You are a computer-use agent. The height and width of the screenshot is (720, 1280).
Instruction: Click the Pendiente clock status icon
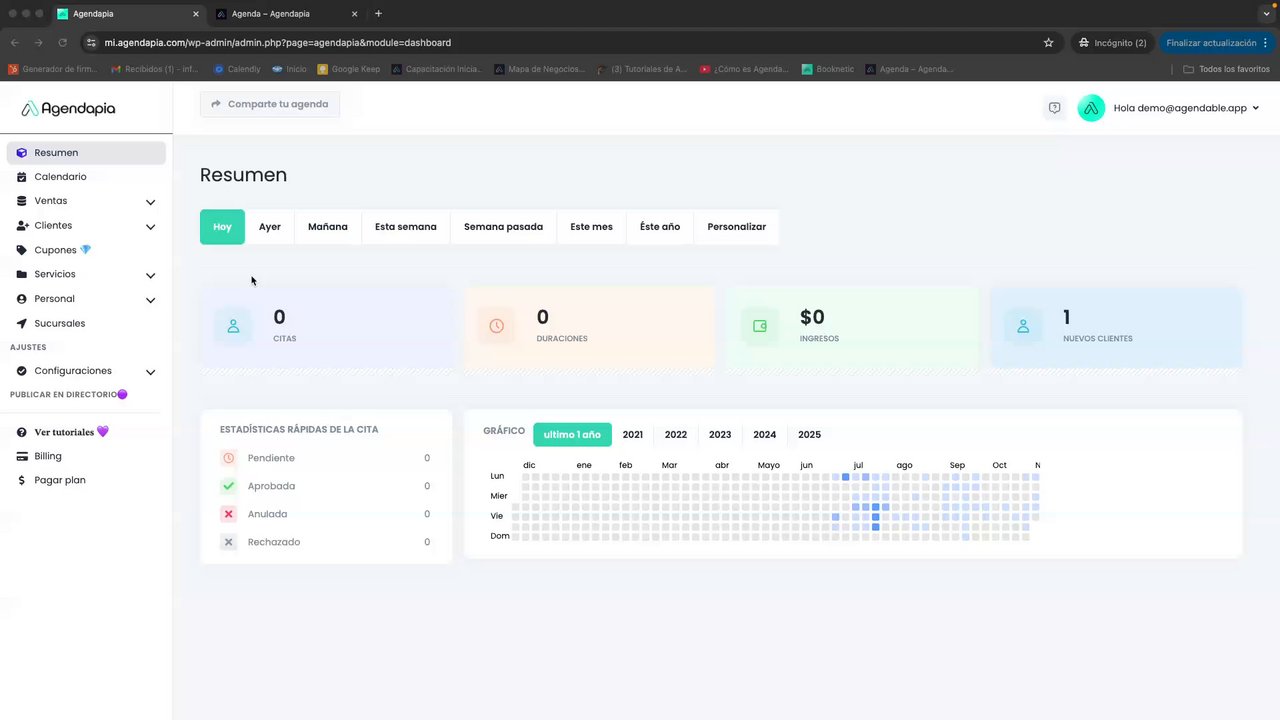(228, 458)
